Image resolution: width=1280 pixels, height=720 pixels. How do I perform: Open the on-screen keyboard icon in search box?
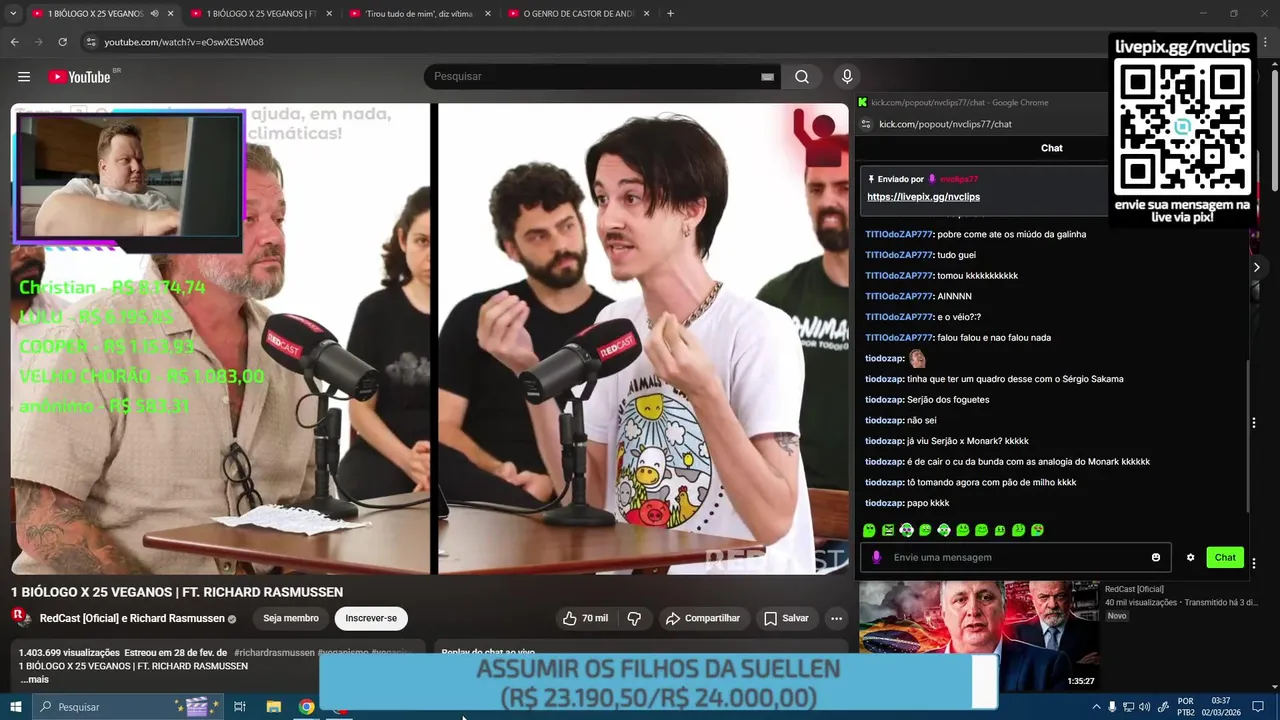pyautogui.click(x=767, y=77)
